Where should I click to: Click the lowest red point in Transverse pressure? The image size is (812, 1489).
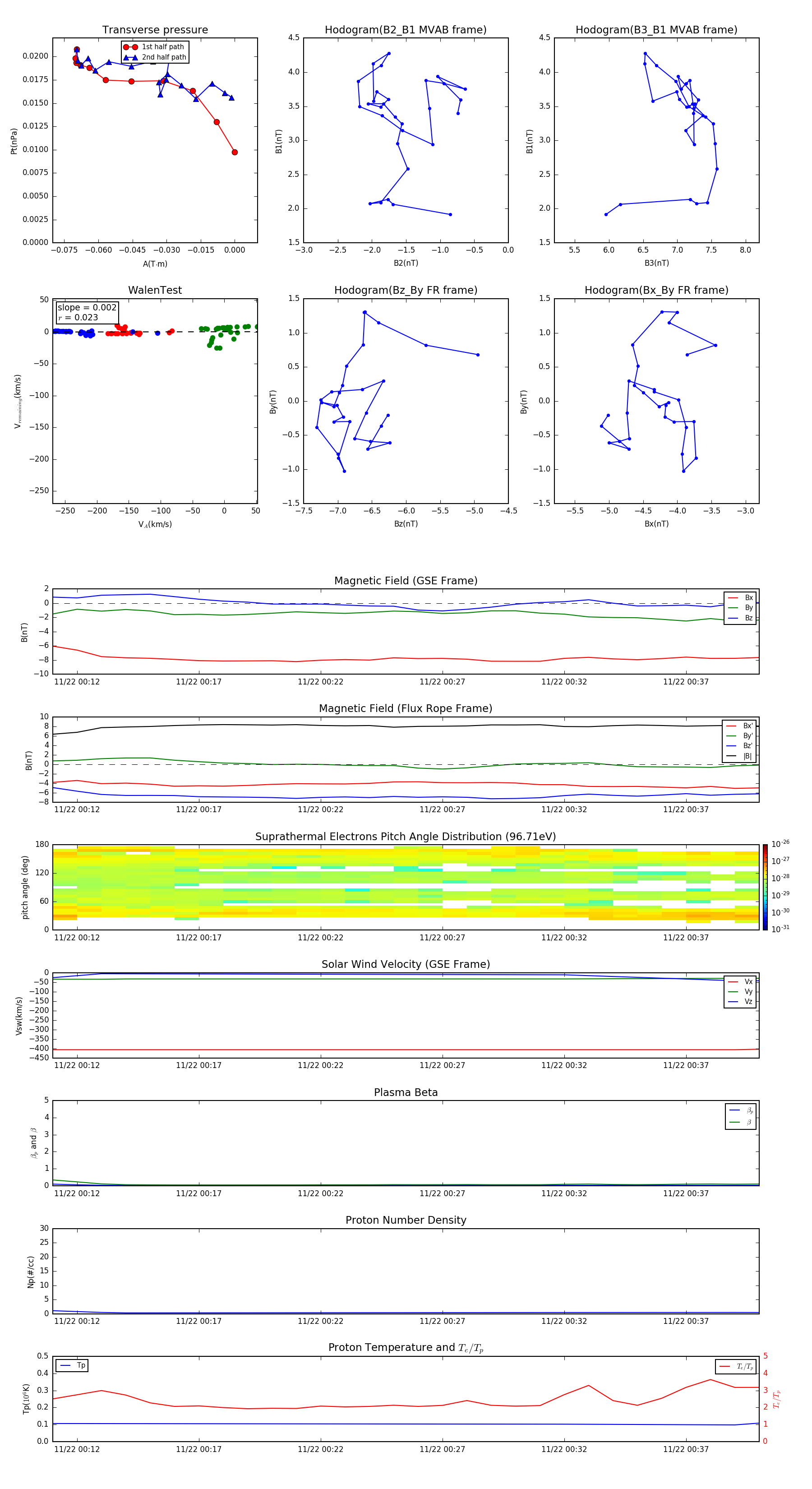coord(235,153)
